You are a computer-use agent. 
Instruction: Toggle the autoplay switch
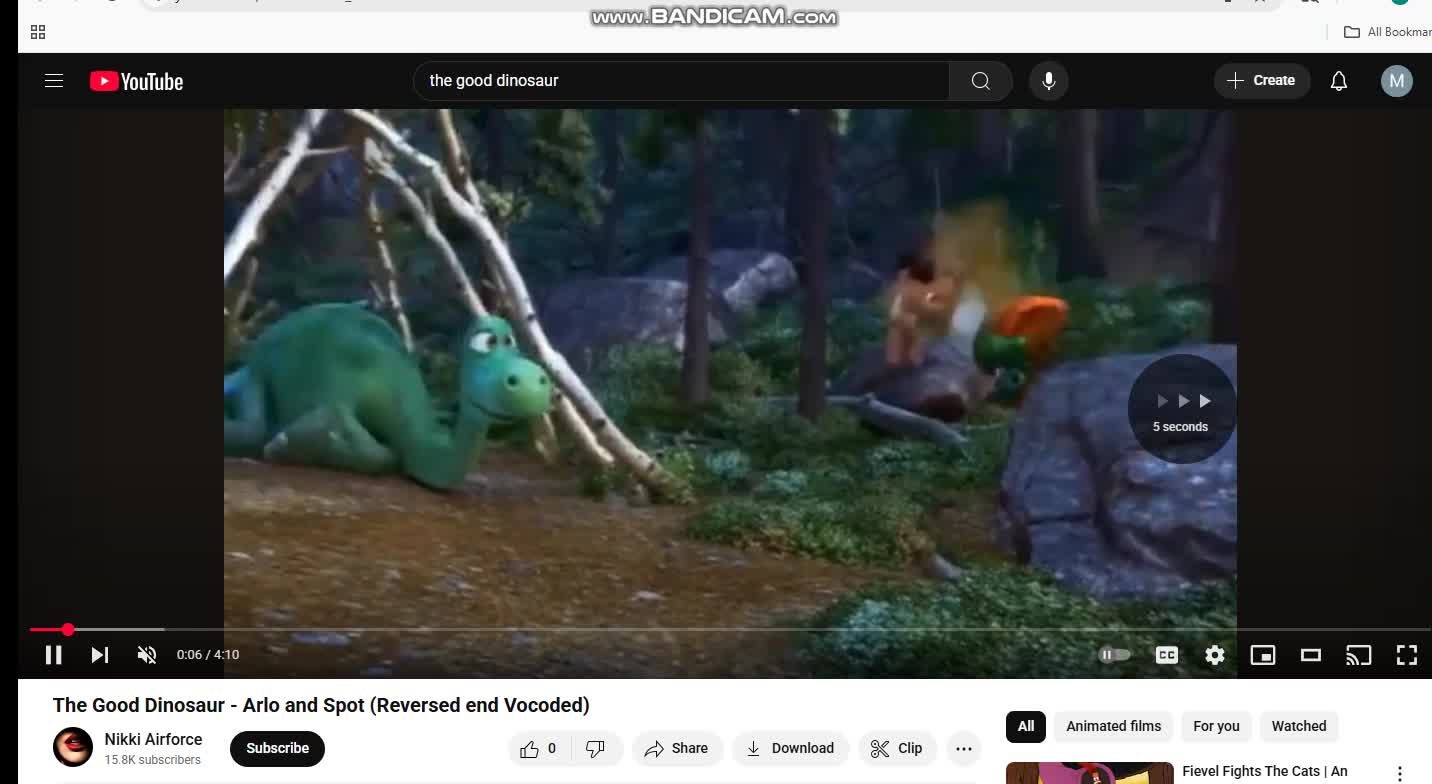[x=1114, y=655]
